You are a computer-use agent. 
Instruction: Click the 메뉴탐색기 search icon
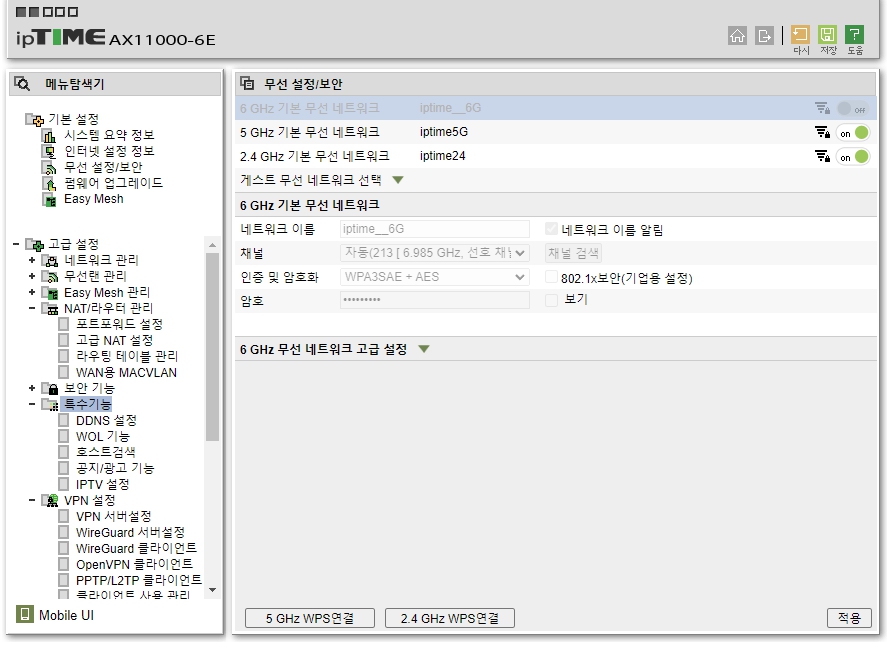tap(22, 84)
